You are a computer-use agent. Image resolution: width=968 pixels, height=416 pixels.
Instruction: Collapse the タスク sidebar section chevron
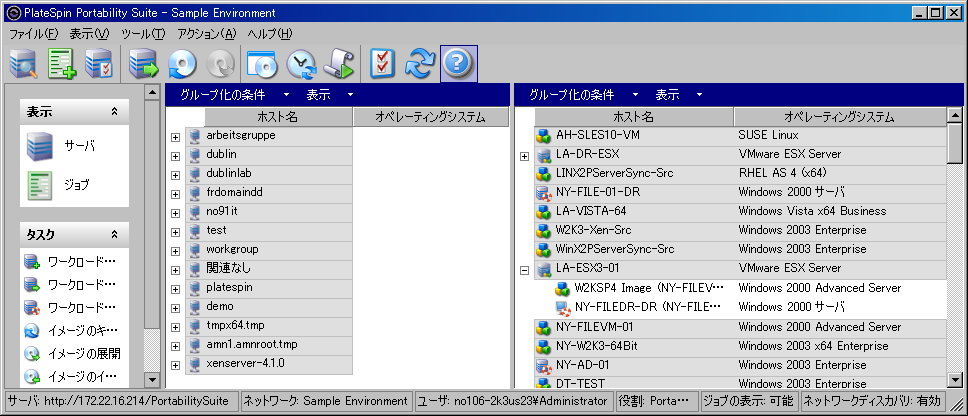tap(114, 235)
